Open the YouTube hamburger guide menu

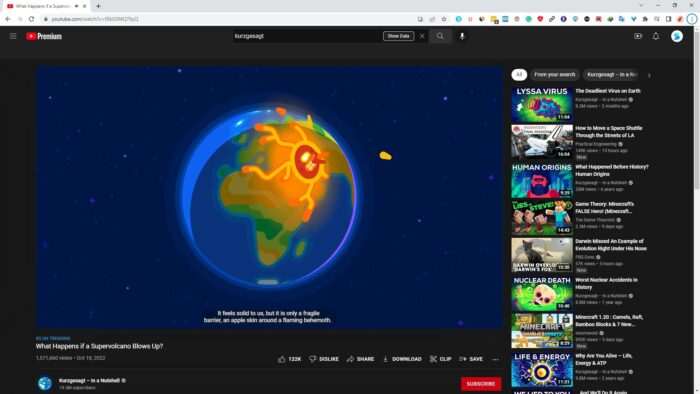[x=12, y=36]
